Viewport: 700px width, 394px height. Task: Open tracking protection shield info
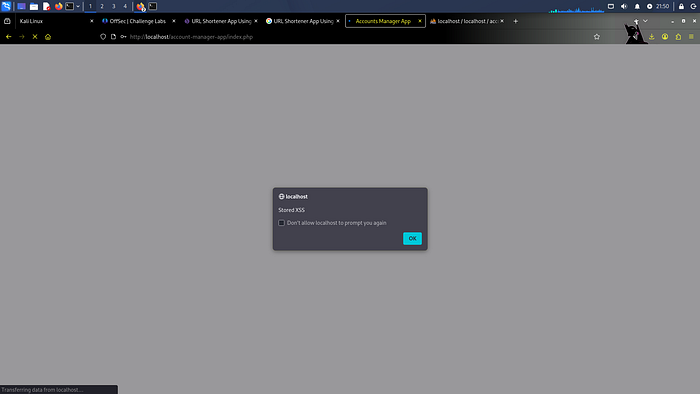tap(103, 37)
